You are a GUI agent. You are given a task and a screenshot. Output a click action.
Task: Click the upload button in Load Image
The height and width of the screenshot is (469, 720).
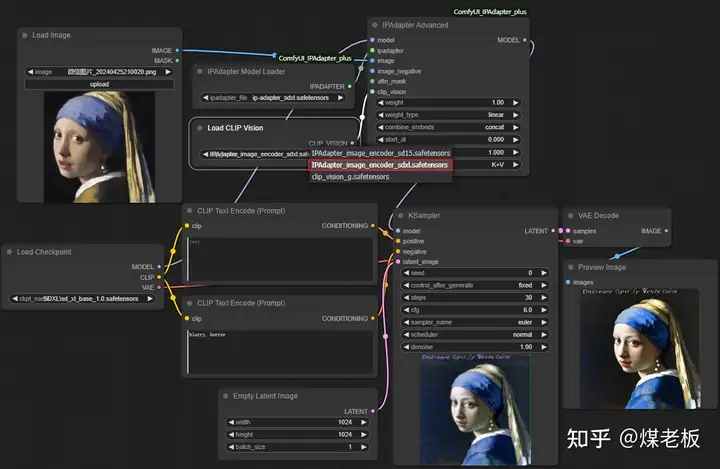point(99,85)
